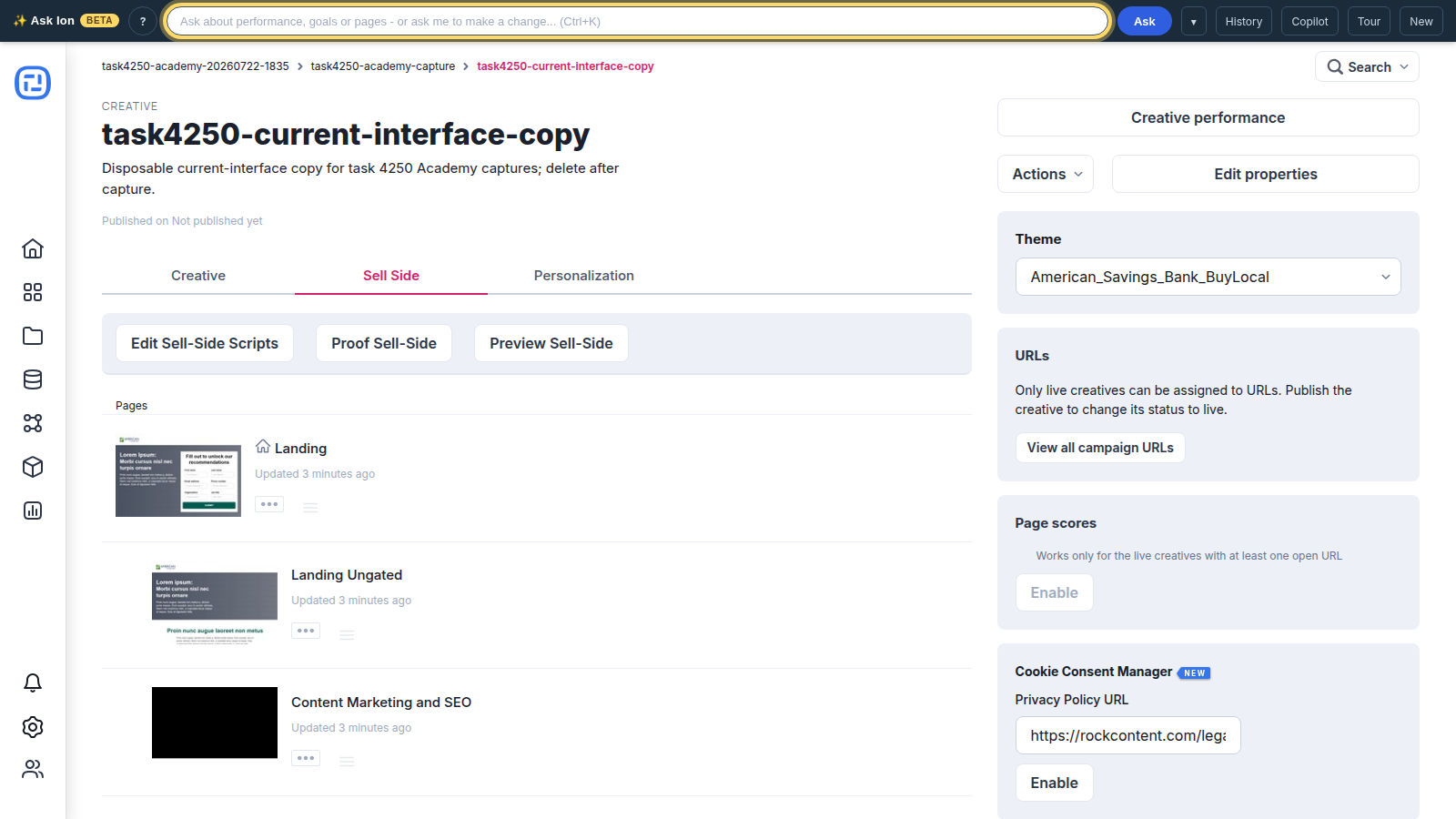The height and width of the screenshot is (819, 1456).
Task: Open the bar chart reports icon
Action: (x=33, y=511)
